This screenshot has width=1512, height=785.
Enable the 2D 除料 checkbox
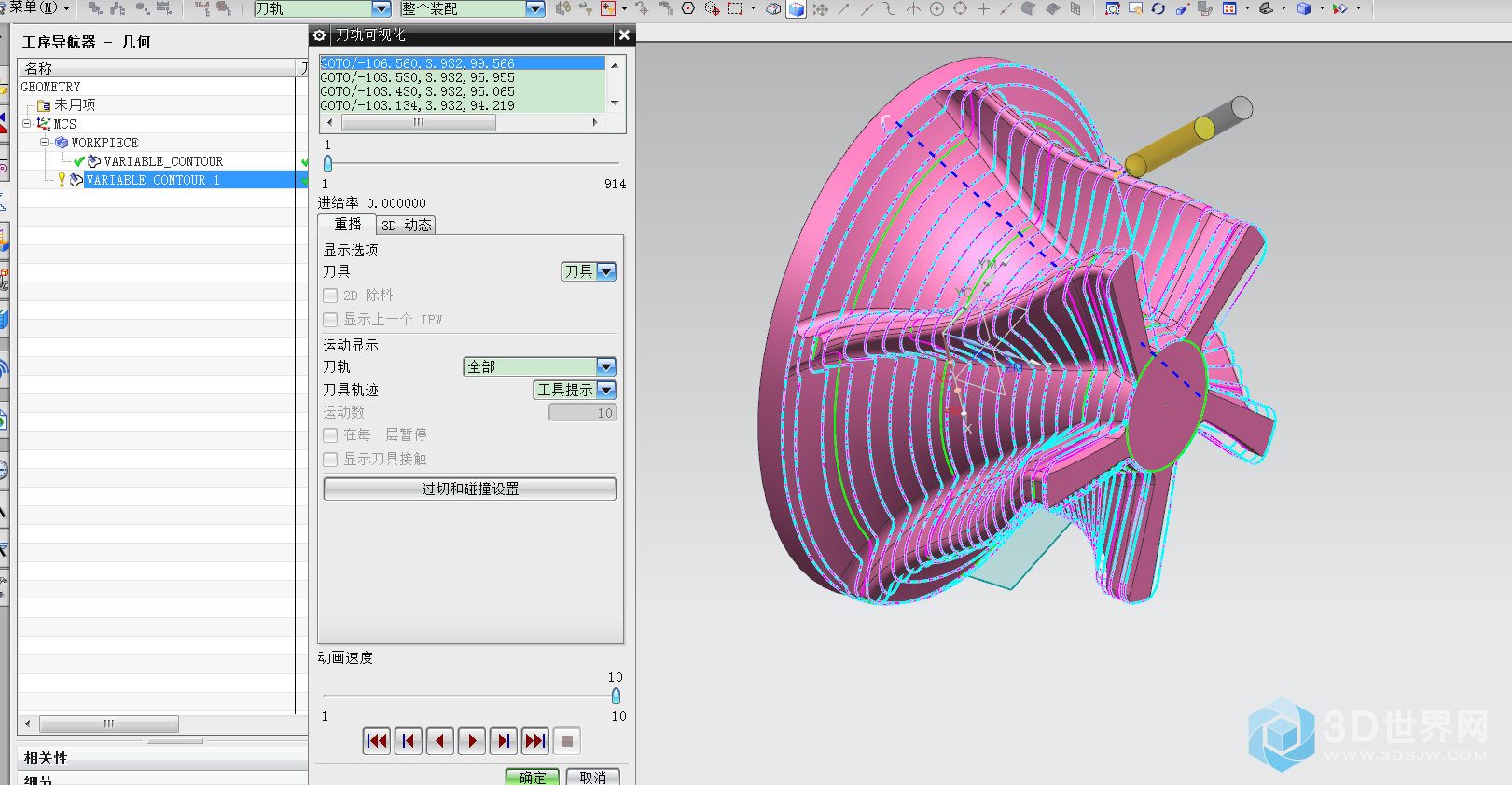click(x=330, y=296)
